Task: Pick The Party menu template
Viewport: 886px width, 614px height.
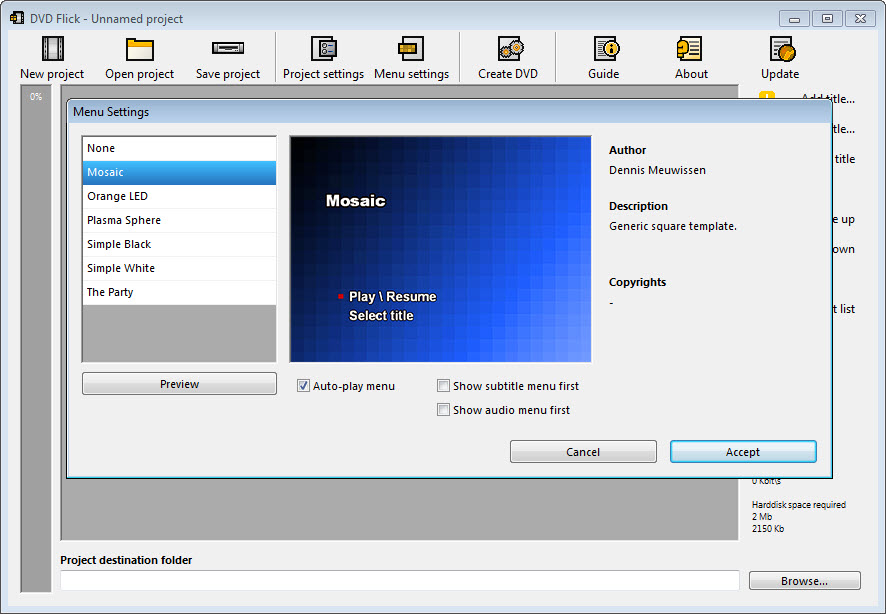Action: coord(179,293)
